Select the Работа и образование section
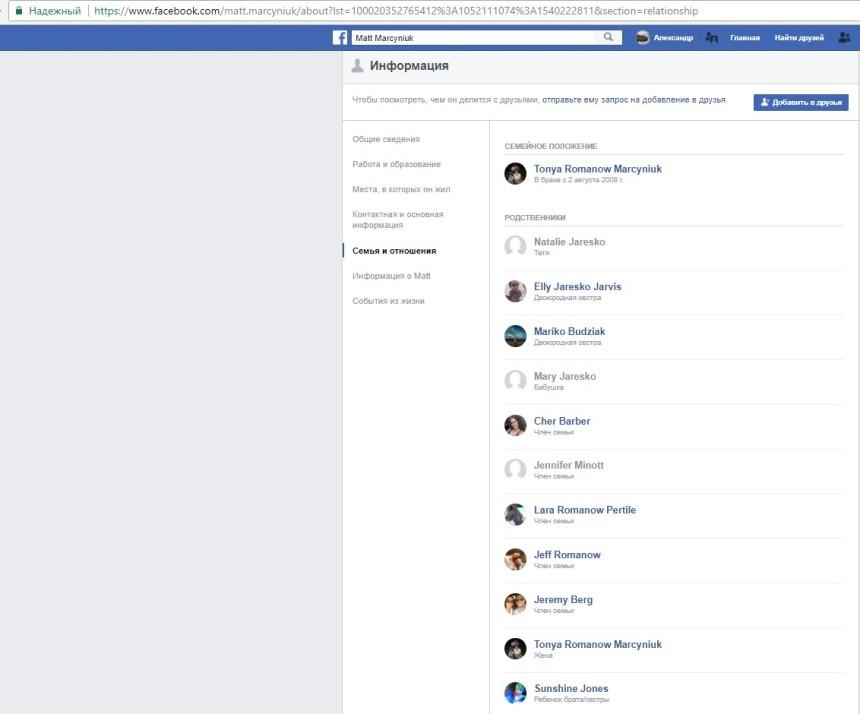860x714 pixels. pos(396,164)
